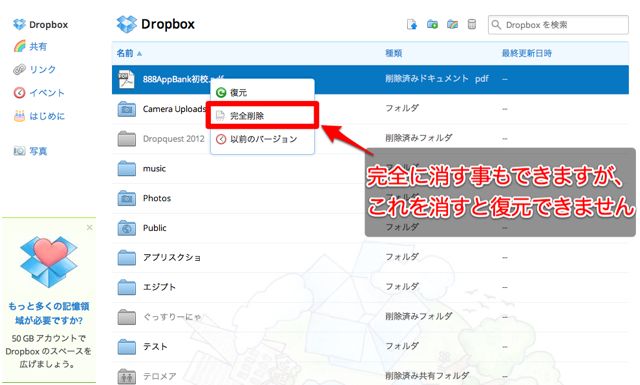Open the はじめに sidebar link
The width and height of the screenshot is (640, 385).
click(47, 116)
